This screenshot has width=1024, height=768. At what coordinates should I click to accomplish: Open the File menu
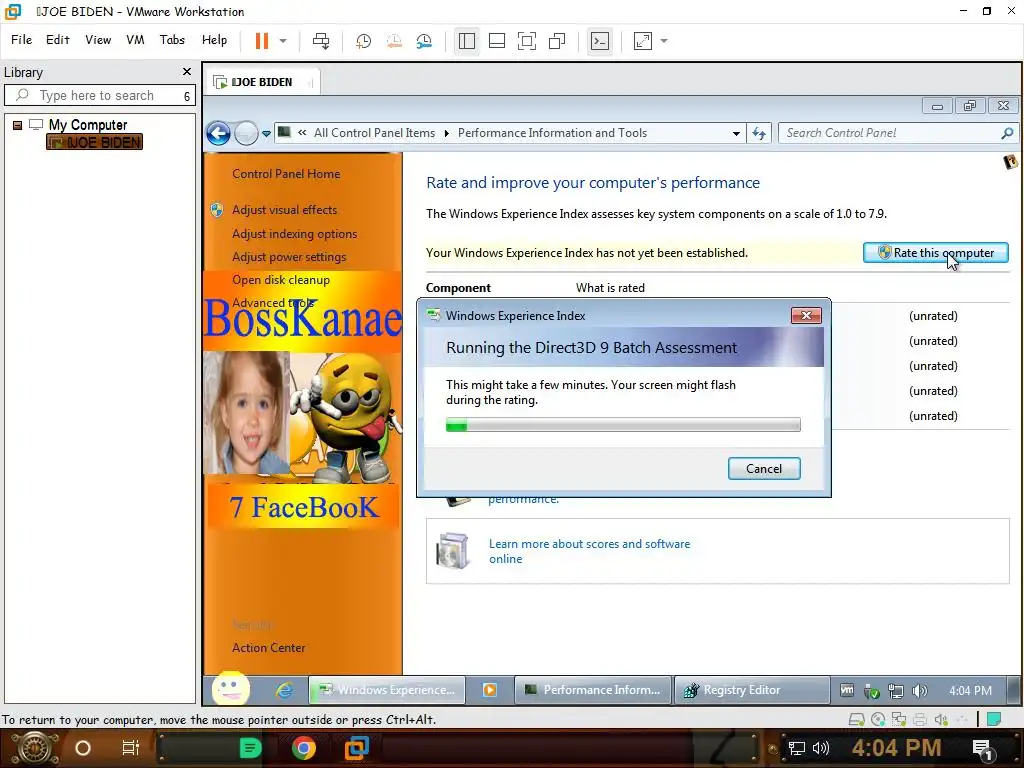[x=22, y=40]
